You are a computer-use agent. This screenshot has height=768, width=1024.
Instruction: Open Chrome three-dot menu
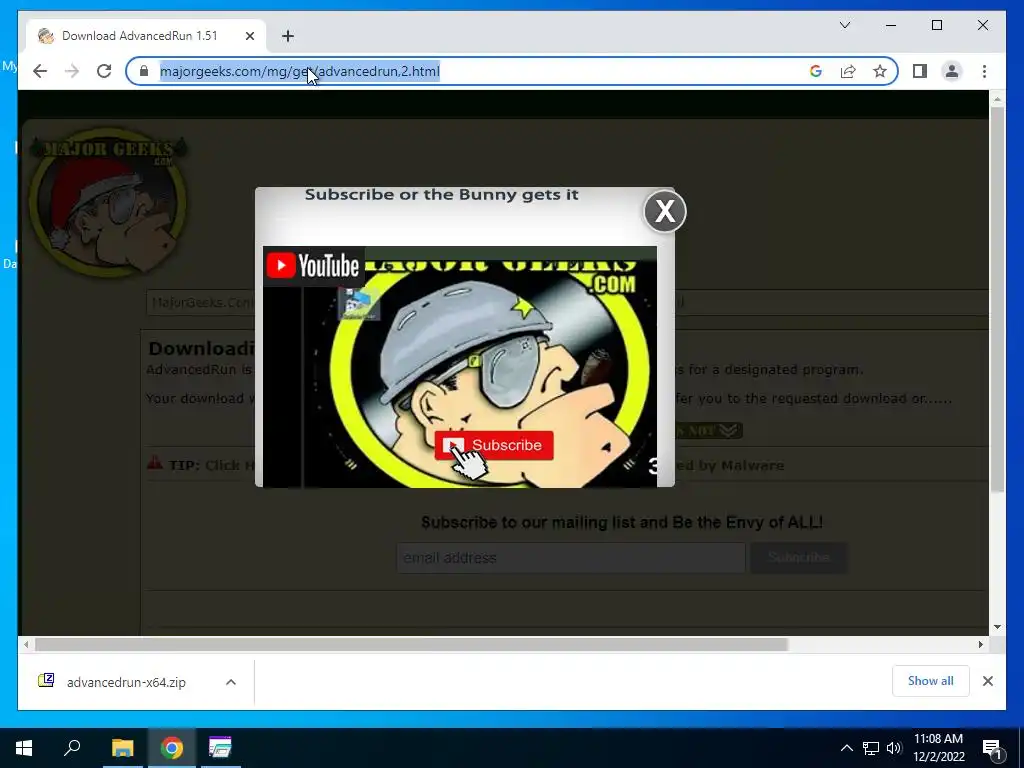pyautogui.click(x=984, y=71)
